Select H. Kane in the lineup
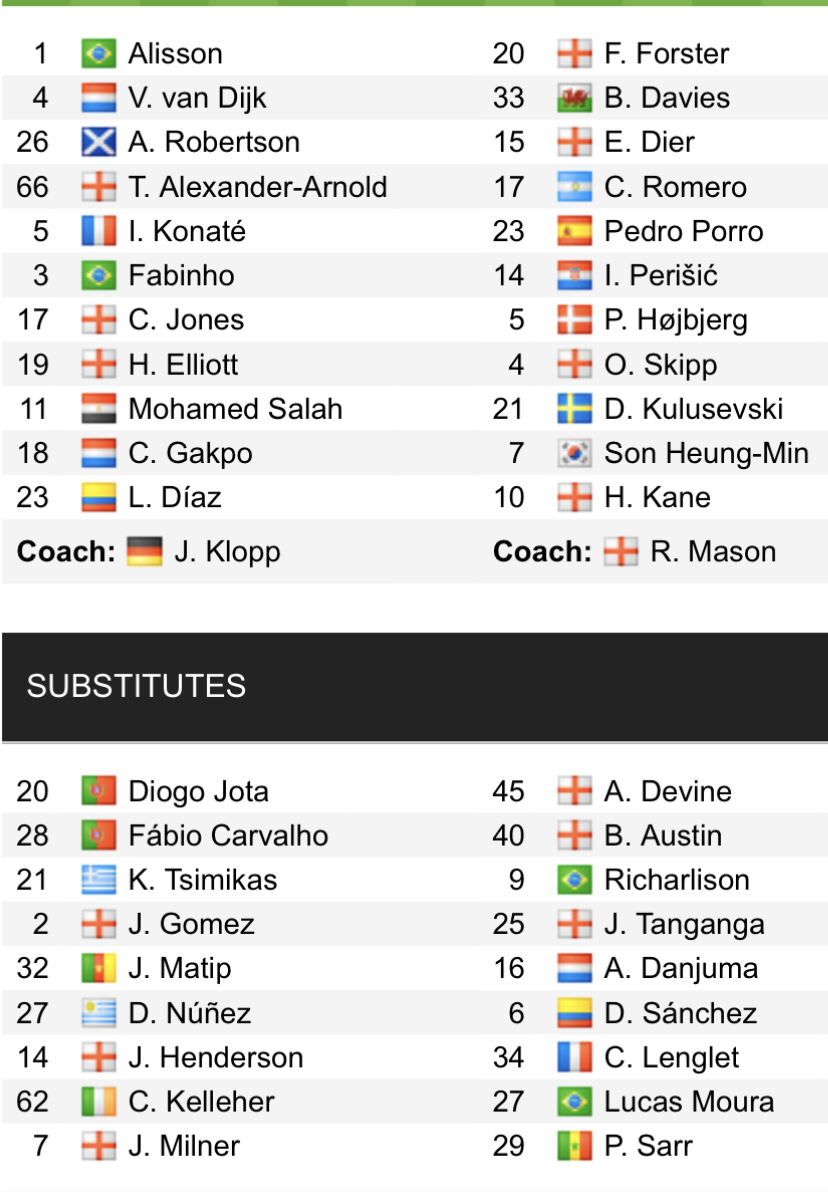The height and width of the screenshot is (1192, 828). pos(657,497)
